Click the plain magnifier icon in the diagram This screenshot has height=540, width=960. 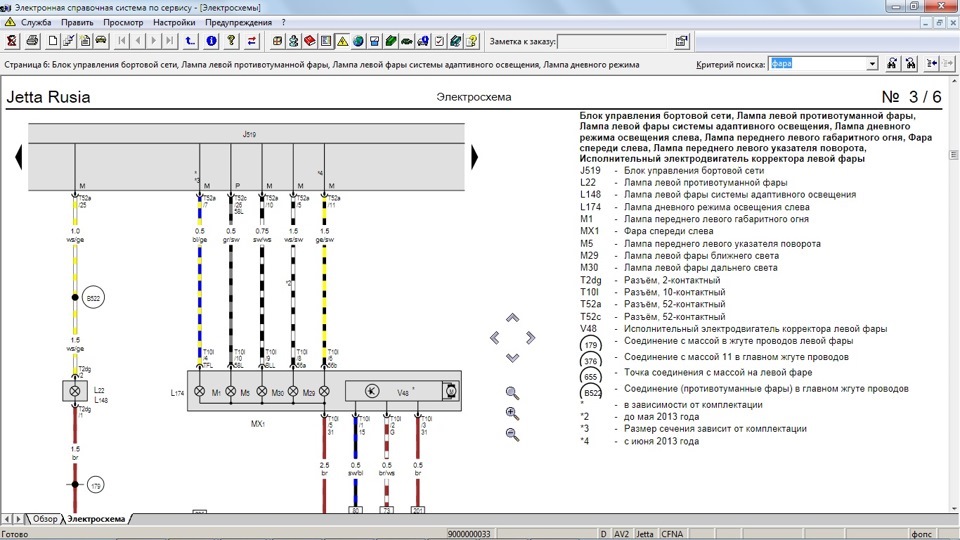(x=512, y=393)
